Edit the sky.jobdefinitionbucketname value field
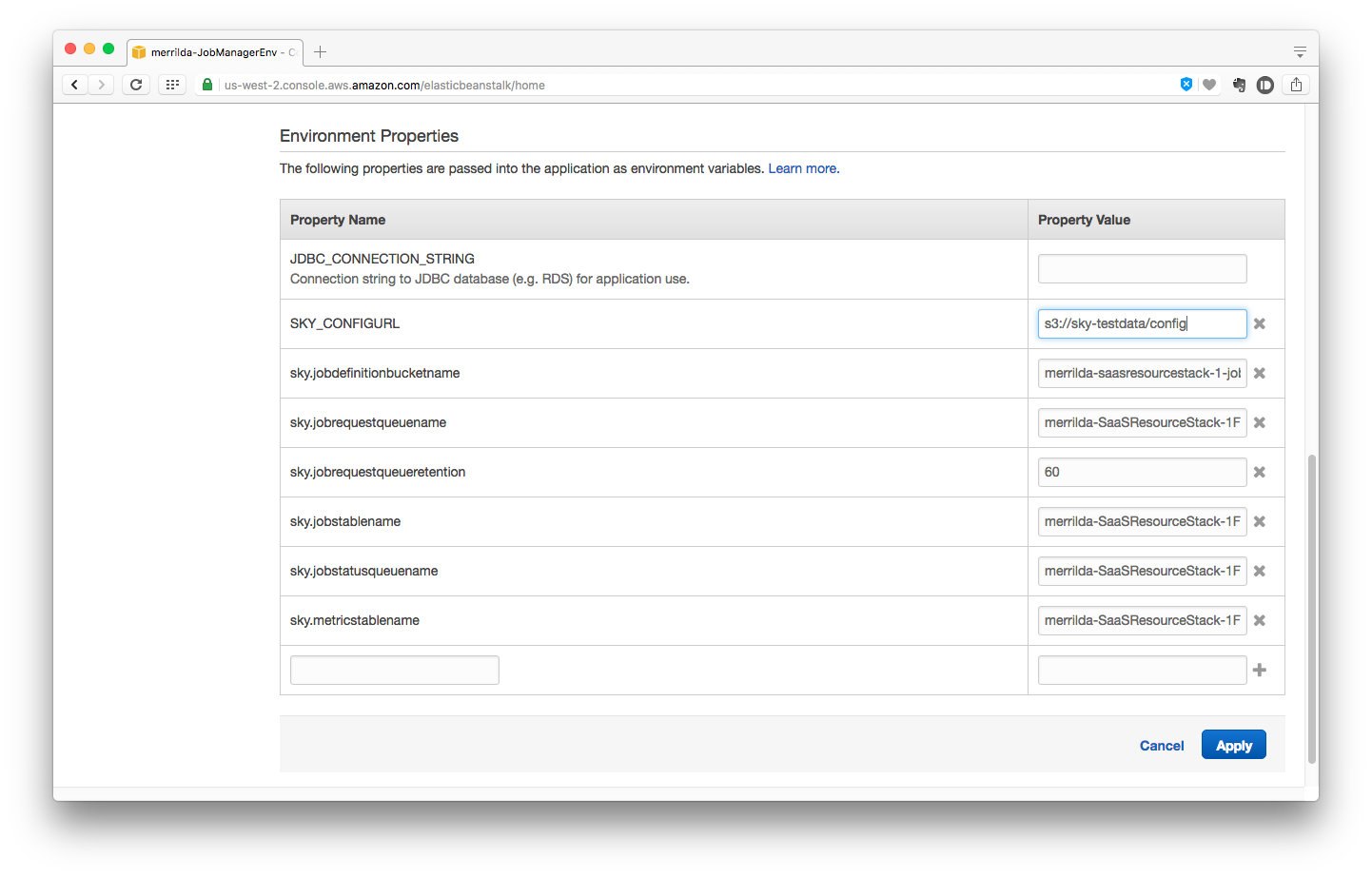The width and height of the screenshot is (1372, 877). click(x=1143, y=373)
